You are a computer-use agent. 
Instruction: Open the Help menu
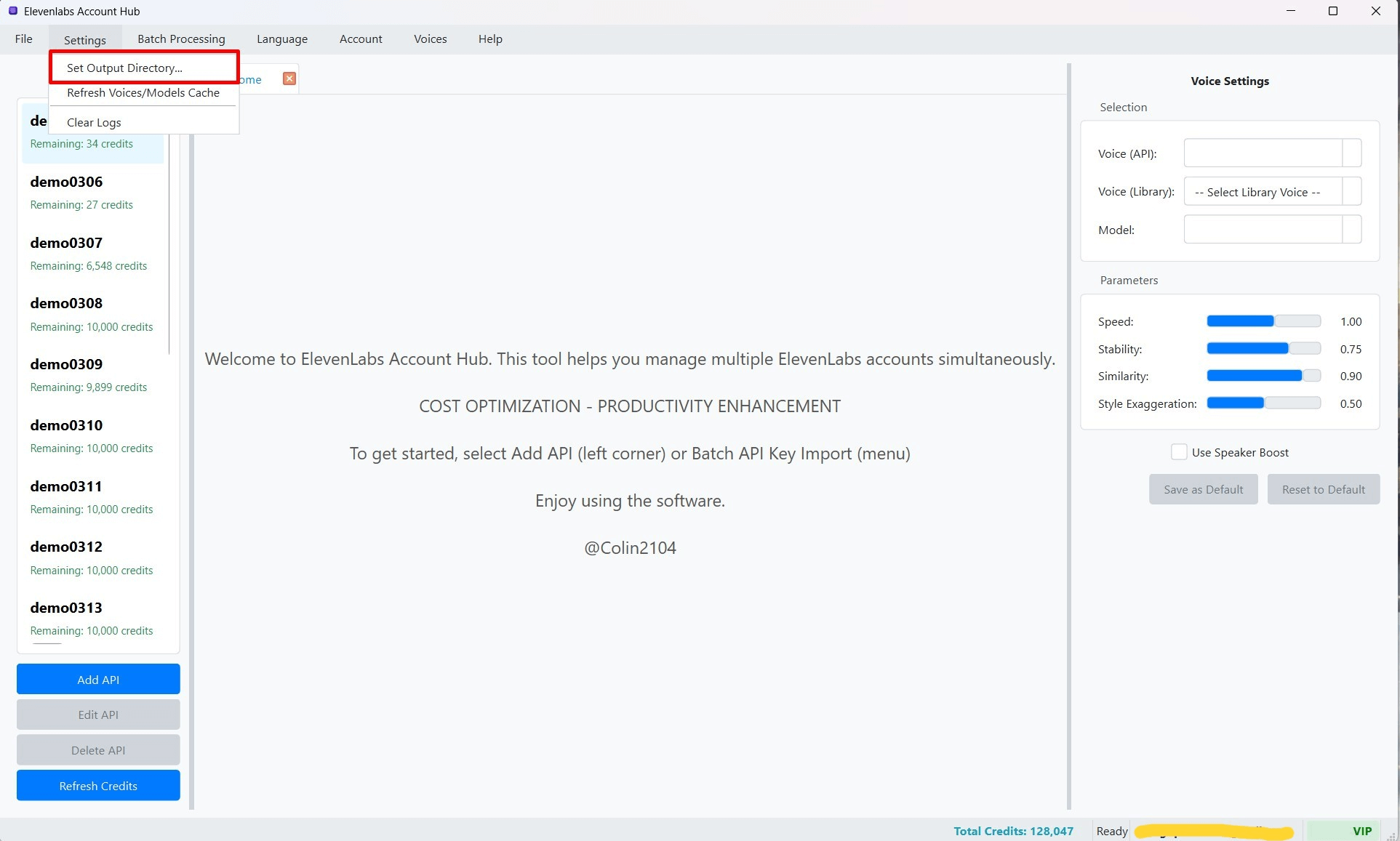pos(490,39)
